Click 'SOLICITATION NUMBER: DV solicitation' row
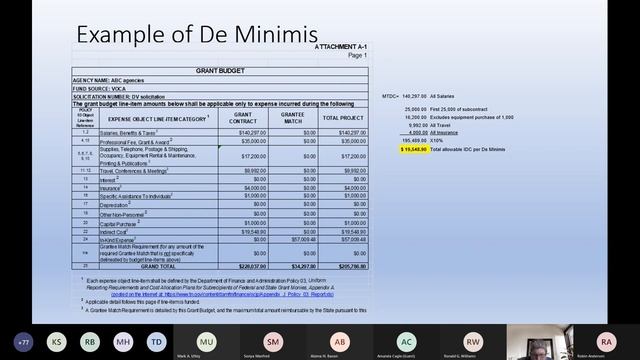 click(220, 97)
